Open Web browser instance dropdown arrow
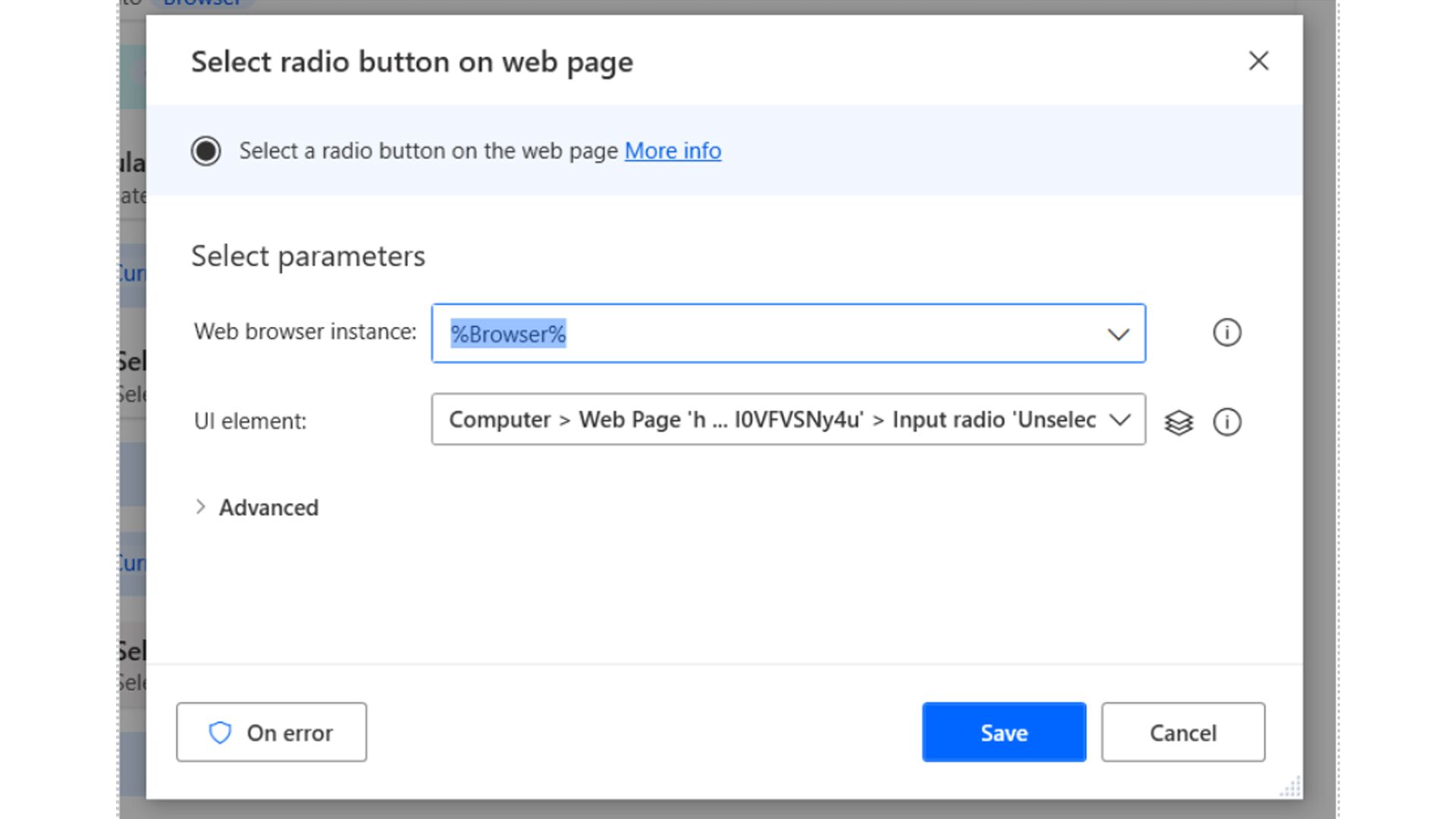Image resolution: width=1456 pixels, height=819 pixels. [1118, 334]
